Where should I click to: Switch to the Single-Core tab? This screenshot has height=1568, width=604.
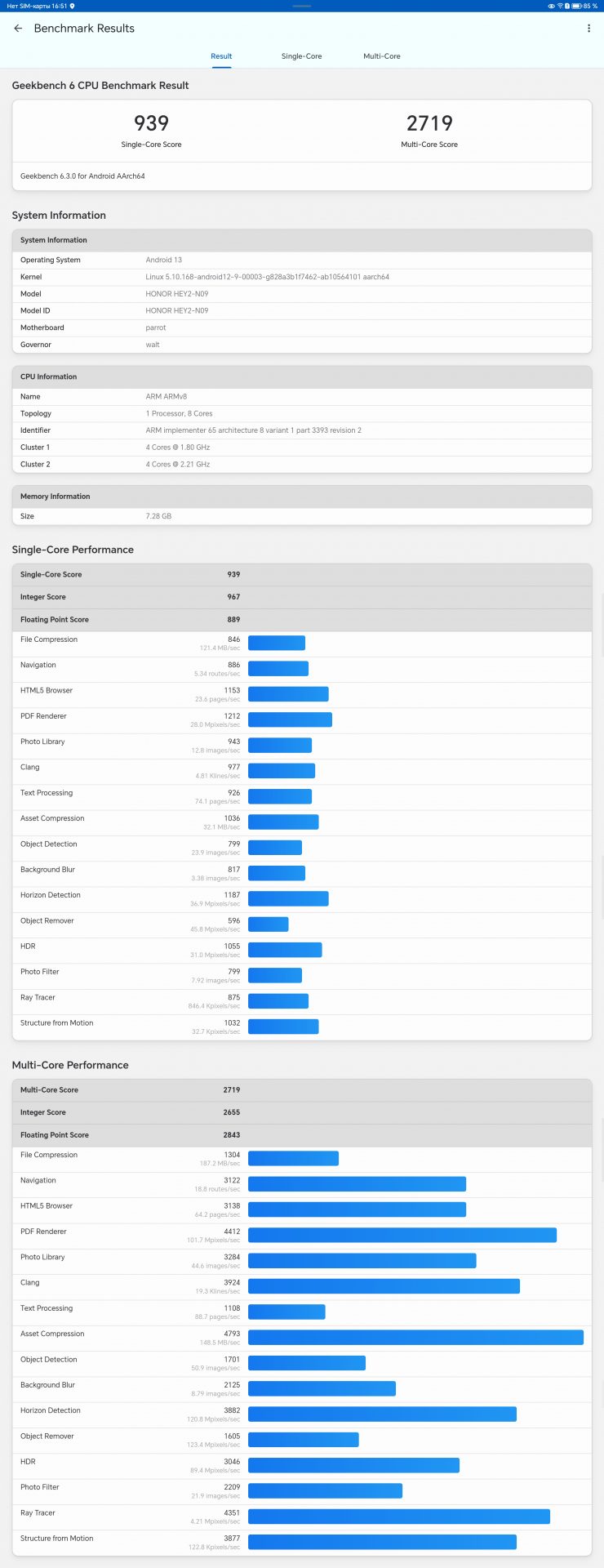(x=301, y=56)
